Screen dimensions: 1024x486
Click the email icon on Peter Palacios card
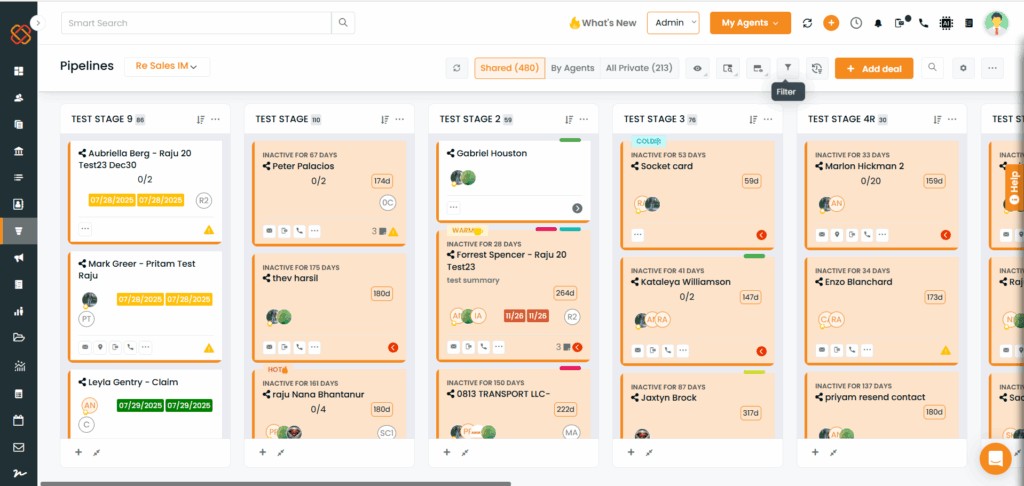269,231
